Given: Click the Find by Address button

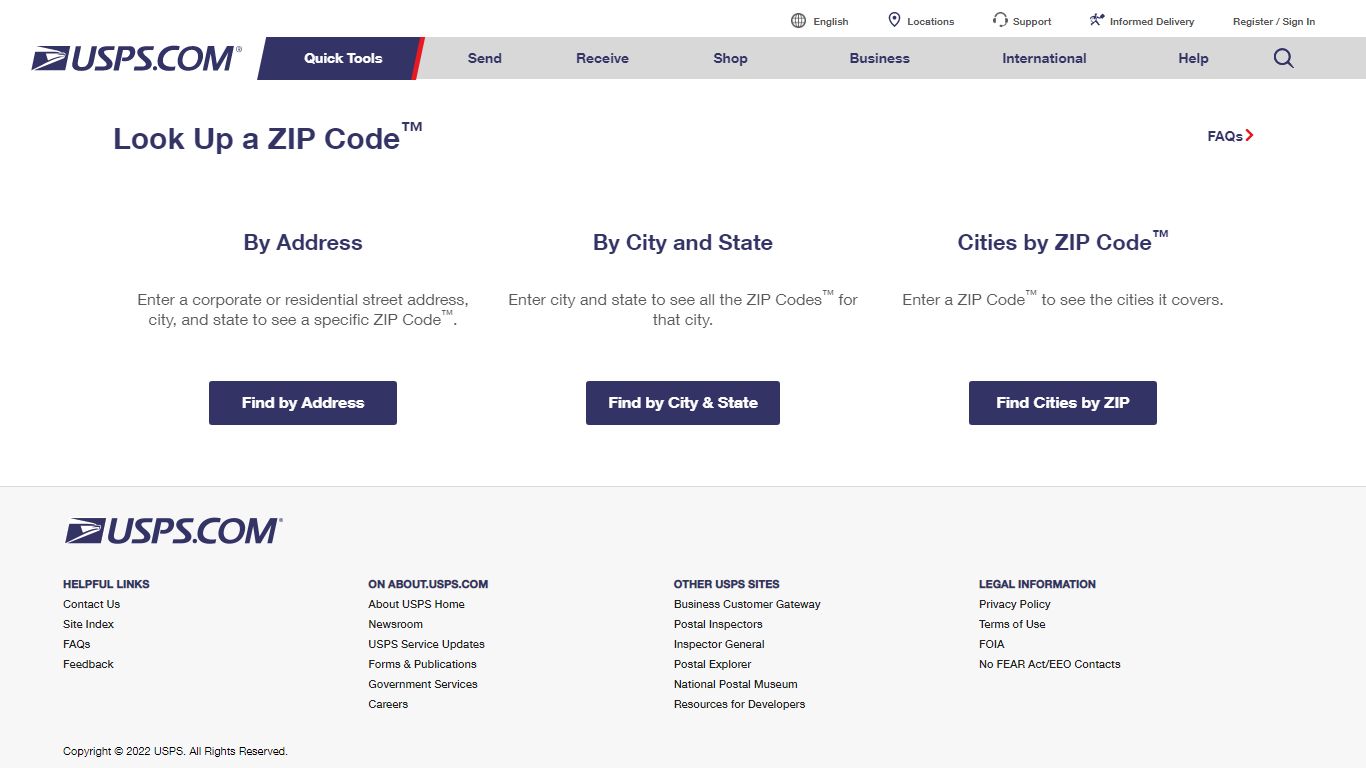Looking at the screenshot, I should click(x=302, y=402).
